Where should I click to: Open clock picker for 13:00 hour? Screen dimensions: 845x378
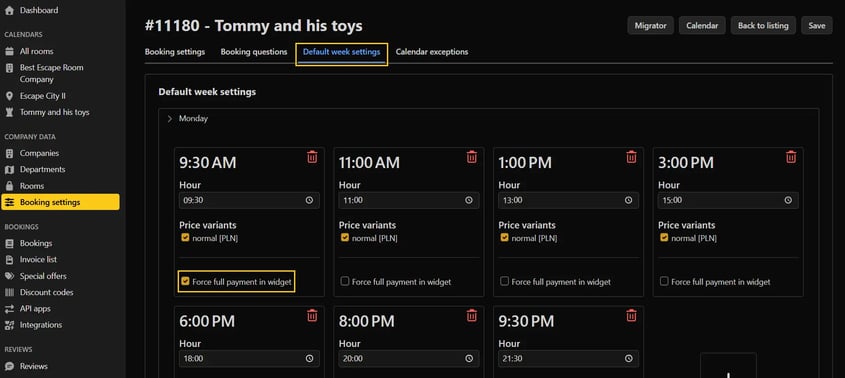pos(628,200)
